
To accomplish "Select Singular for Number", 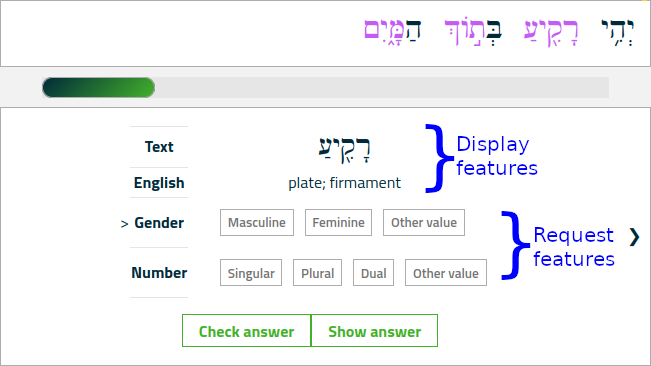I will coord(251,273).
